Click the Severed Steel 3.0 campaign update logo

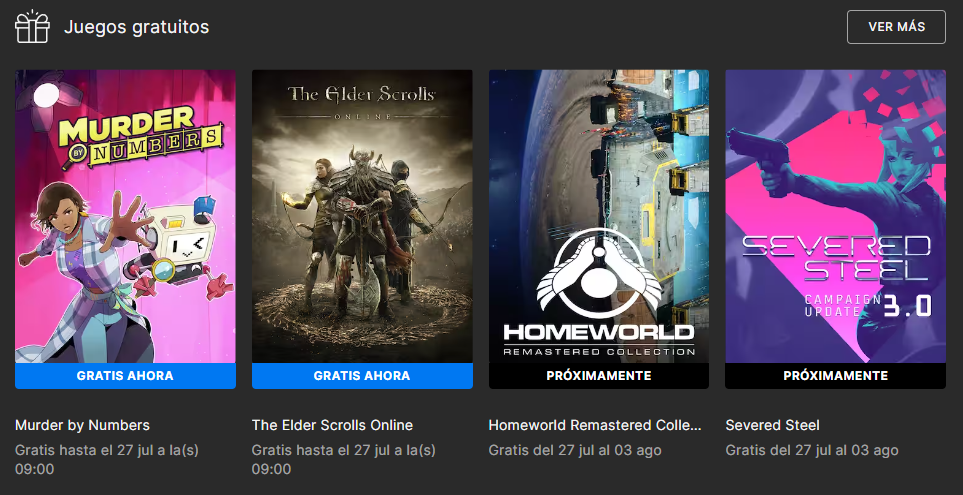(x=838, y=275)
